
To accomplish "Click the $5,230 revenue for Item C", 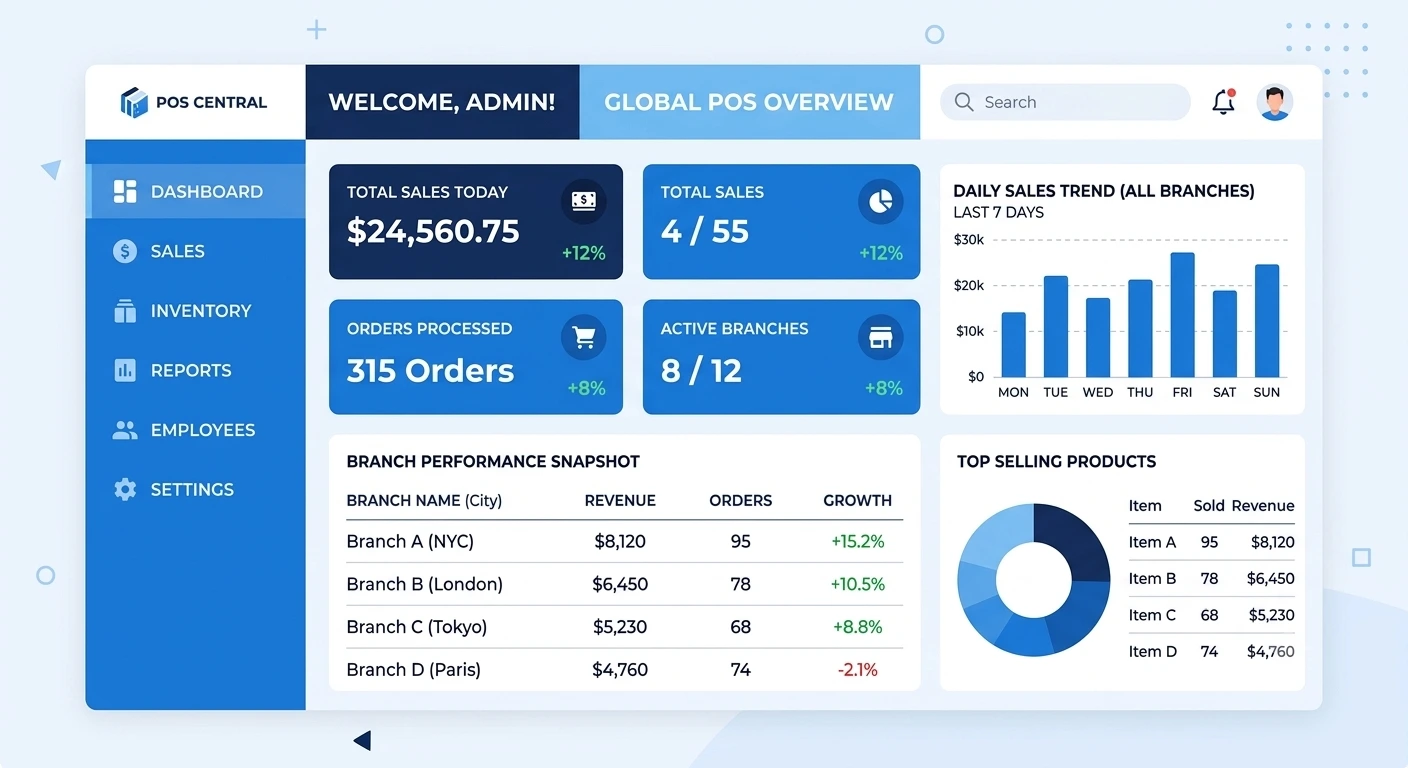I will pyautogui.click(x=1271, y=615).
